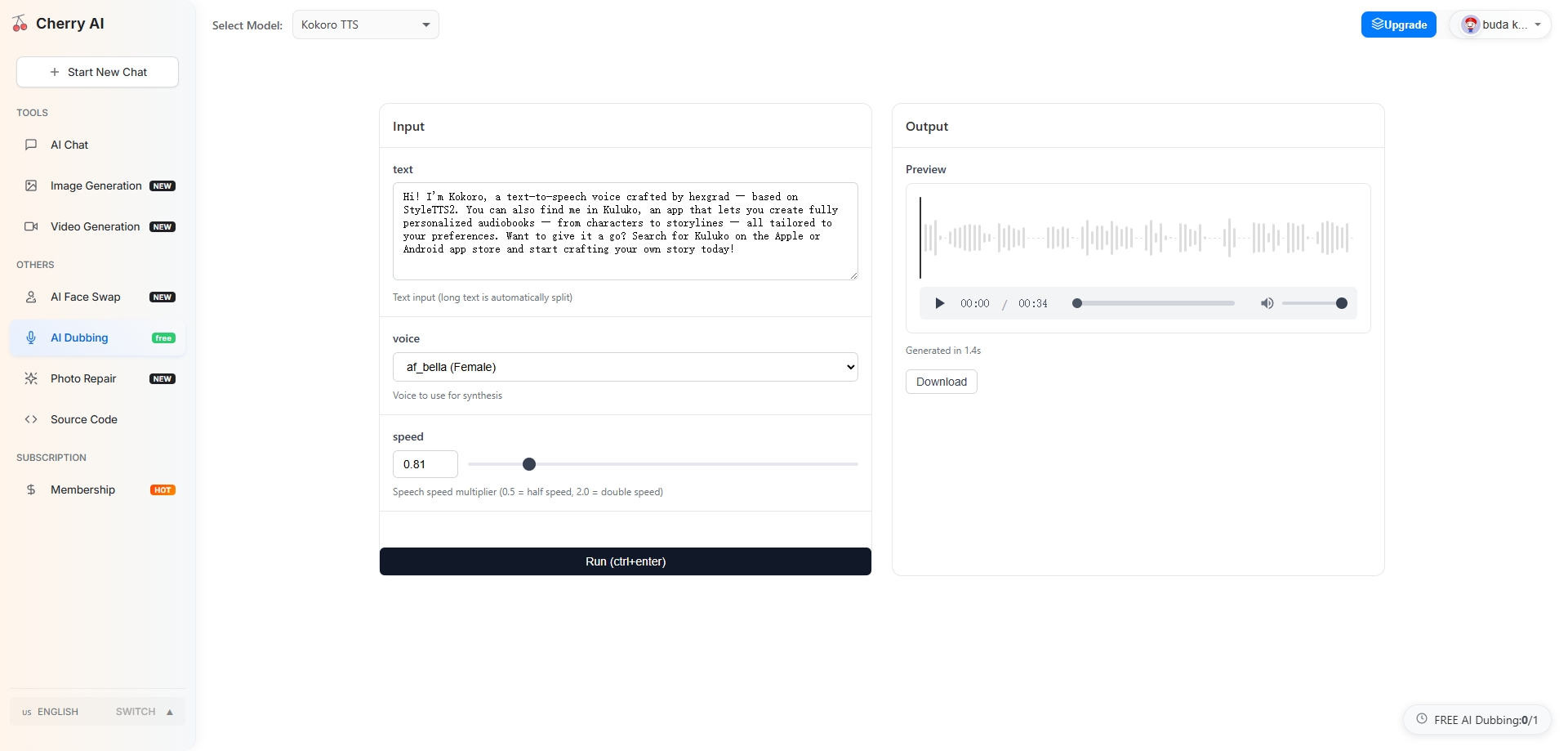Open Video Generation tool
Image resolution: width=1568 pixels, height=751 pixels.
pyautogui.click(x=97, y=226)
